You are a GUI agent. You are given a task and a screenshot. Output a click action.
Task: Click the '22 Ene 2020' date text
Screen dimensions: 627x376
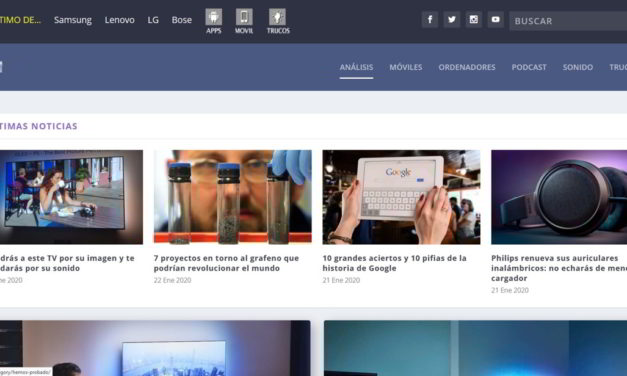(172, 280)
